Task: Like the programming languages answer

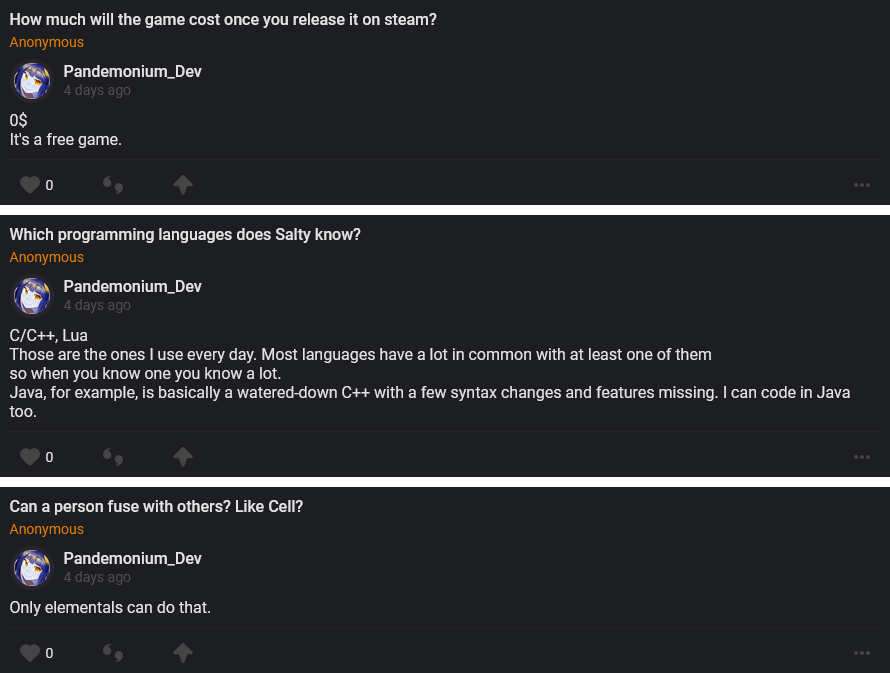Action: 30,457
